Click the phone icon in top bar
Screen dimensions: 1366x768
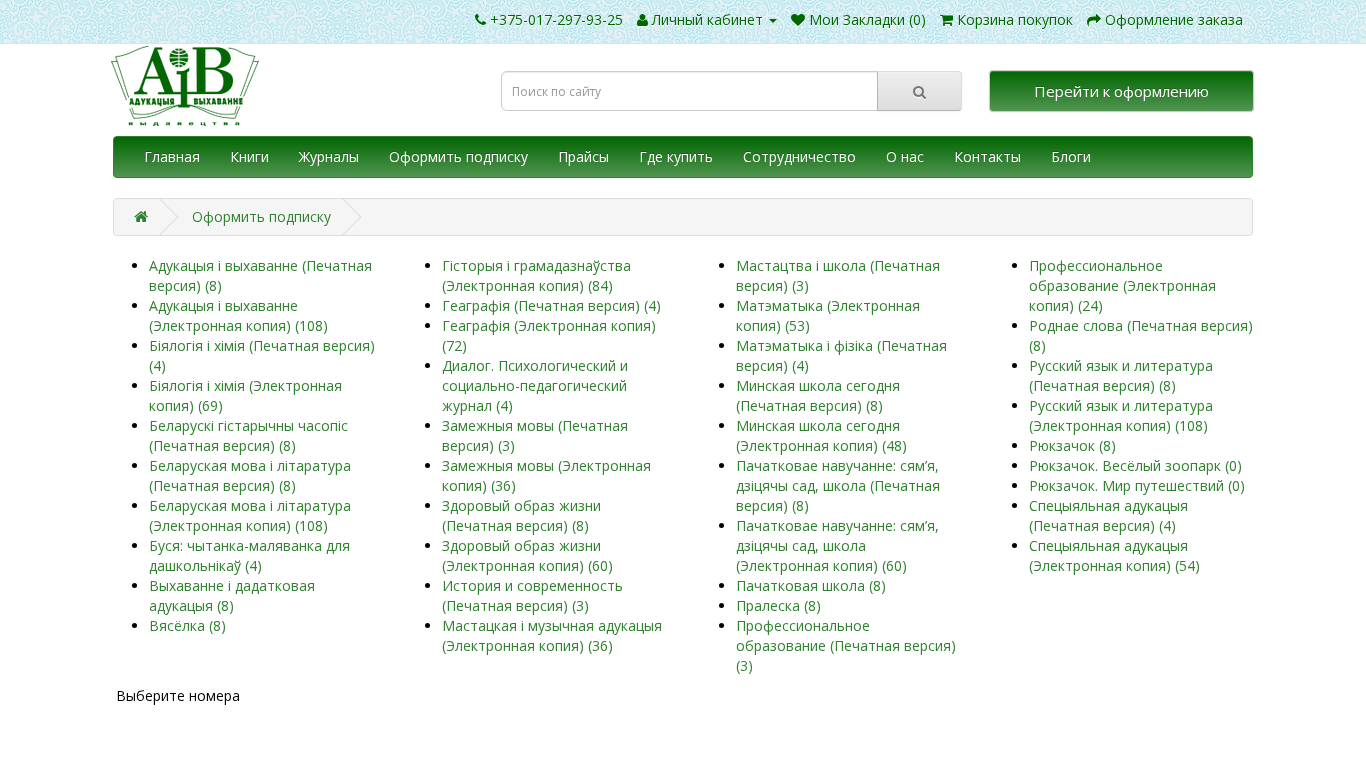pyautogui.click(x=480, y=20)
